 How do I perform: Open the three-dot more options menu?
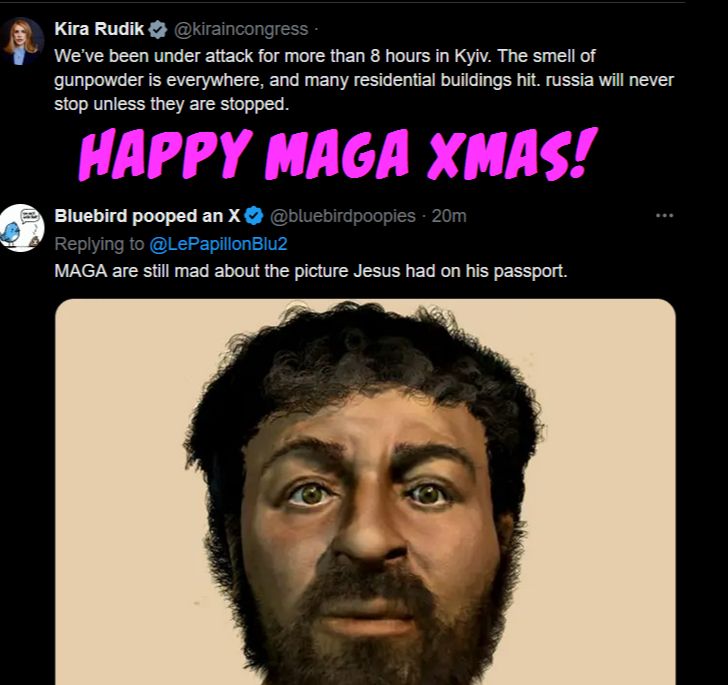pyautogui.click(x=664, y=215)
